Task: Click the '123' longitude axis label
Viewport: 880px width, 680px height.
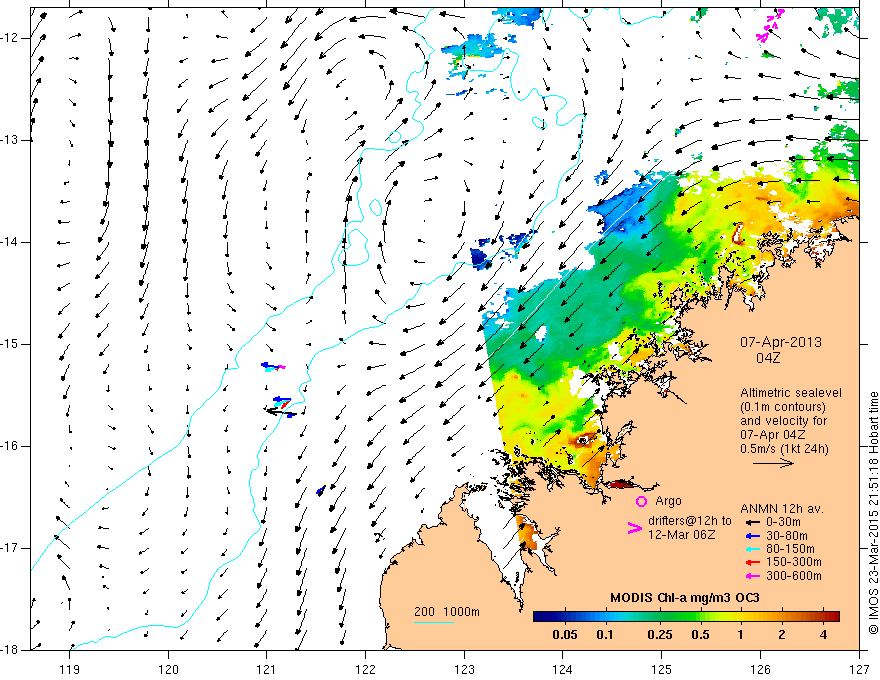Action: point(464,670)
